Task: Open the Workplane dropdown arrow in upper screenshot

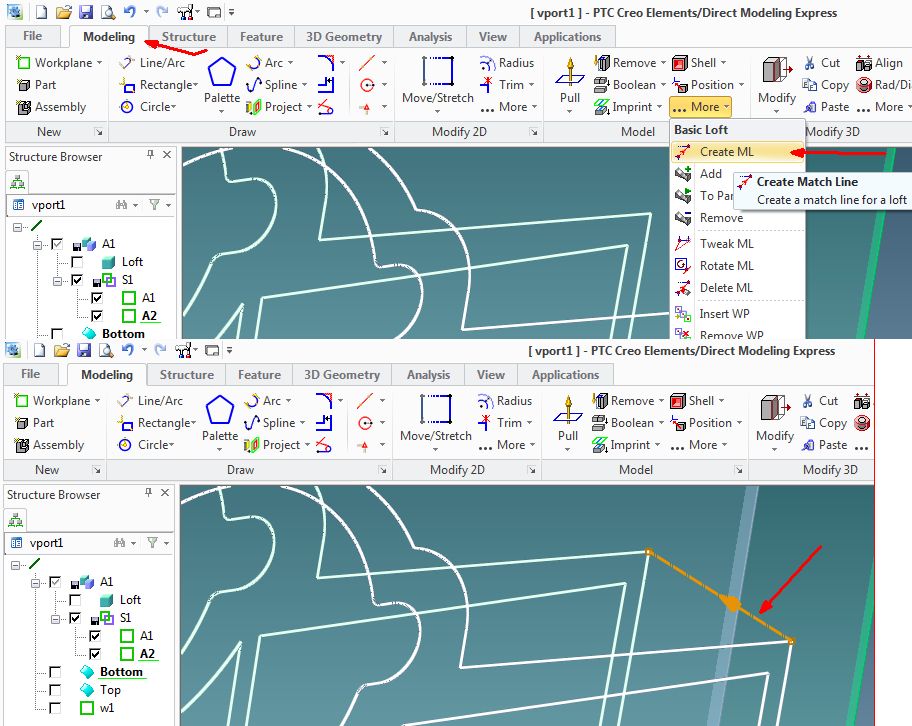Action: (x=99, y=63)
